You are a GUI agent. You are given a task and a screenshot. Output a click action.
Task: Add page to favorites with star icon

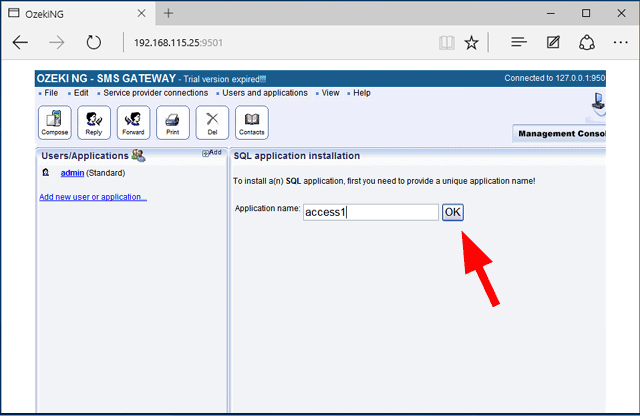(472, 43)
